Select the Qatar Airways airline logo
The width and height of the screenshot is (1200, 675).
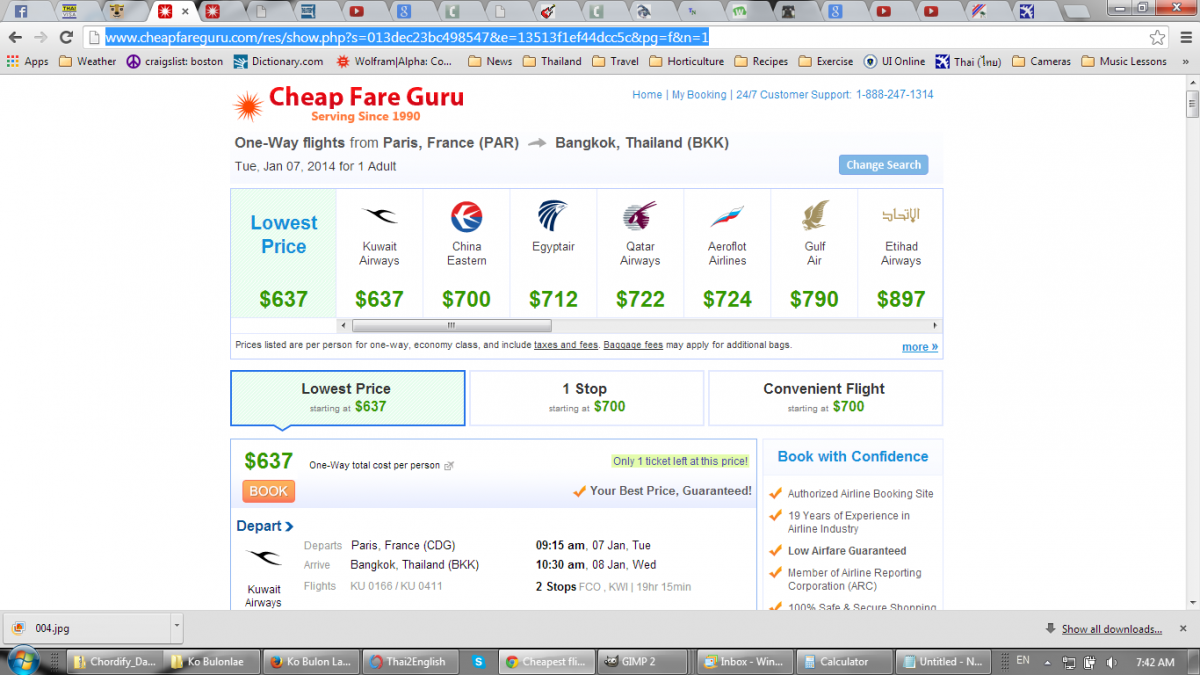pos(640,216)
